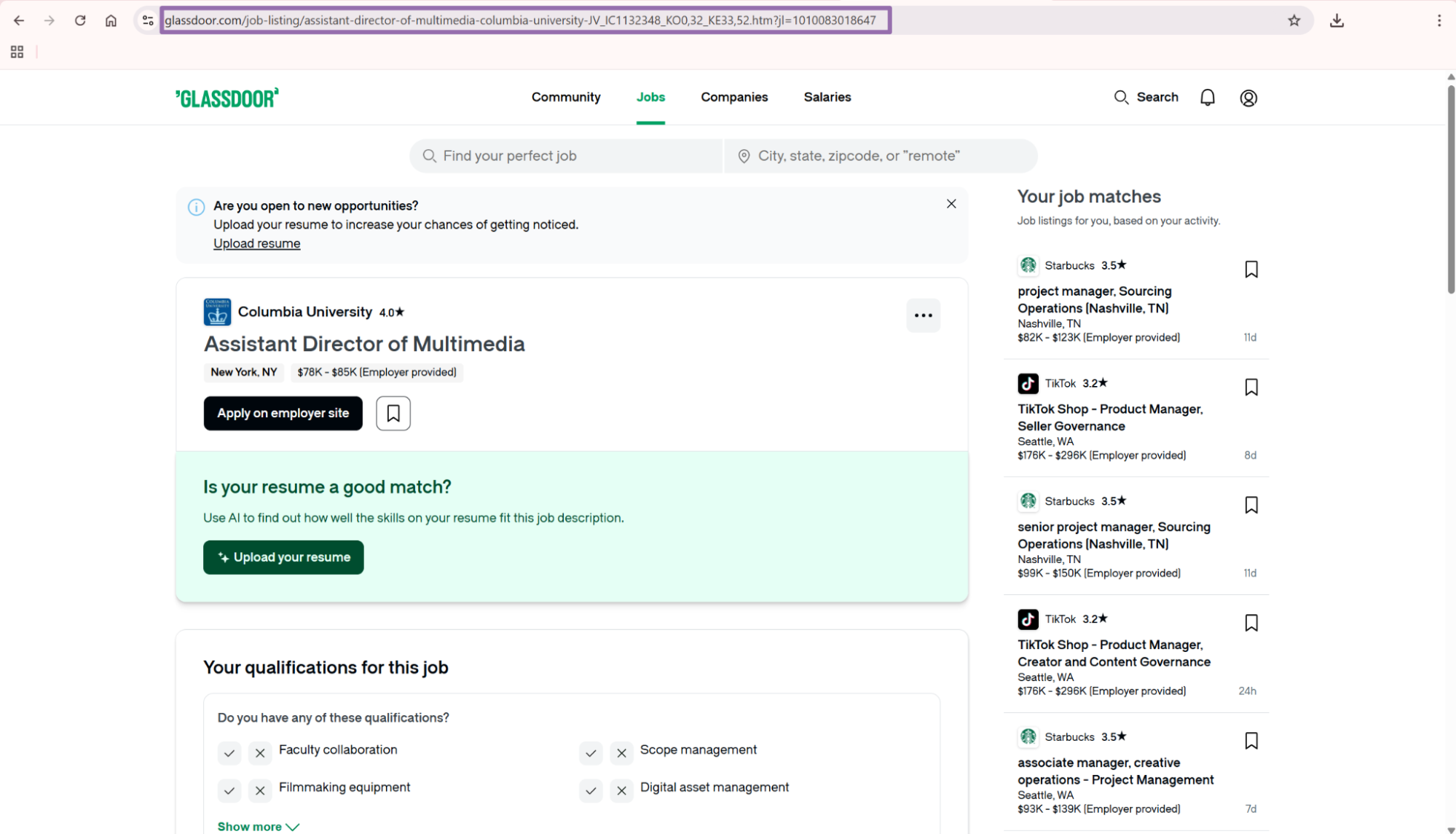Click magnifier icon in job search field
The image size is (1456, 834).
pos(430,156)
